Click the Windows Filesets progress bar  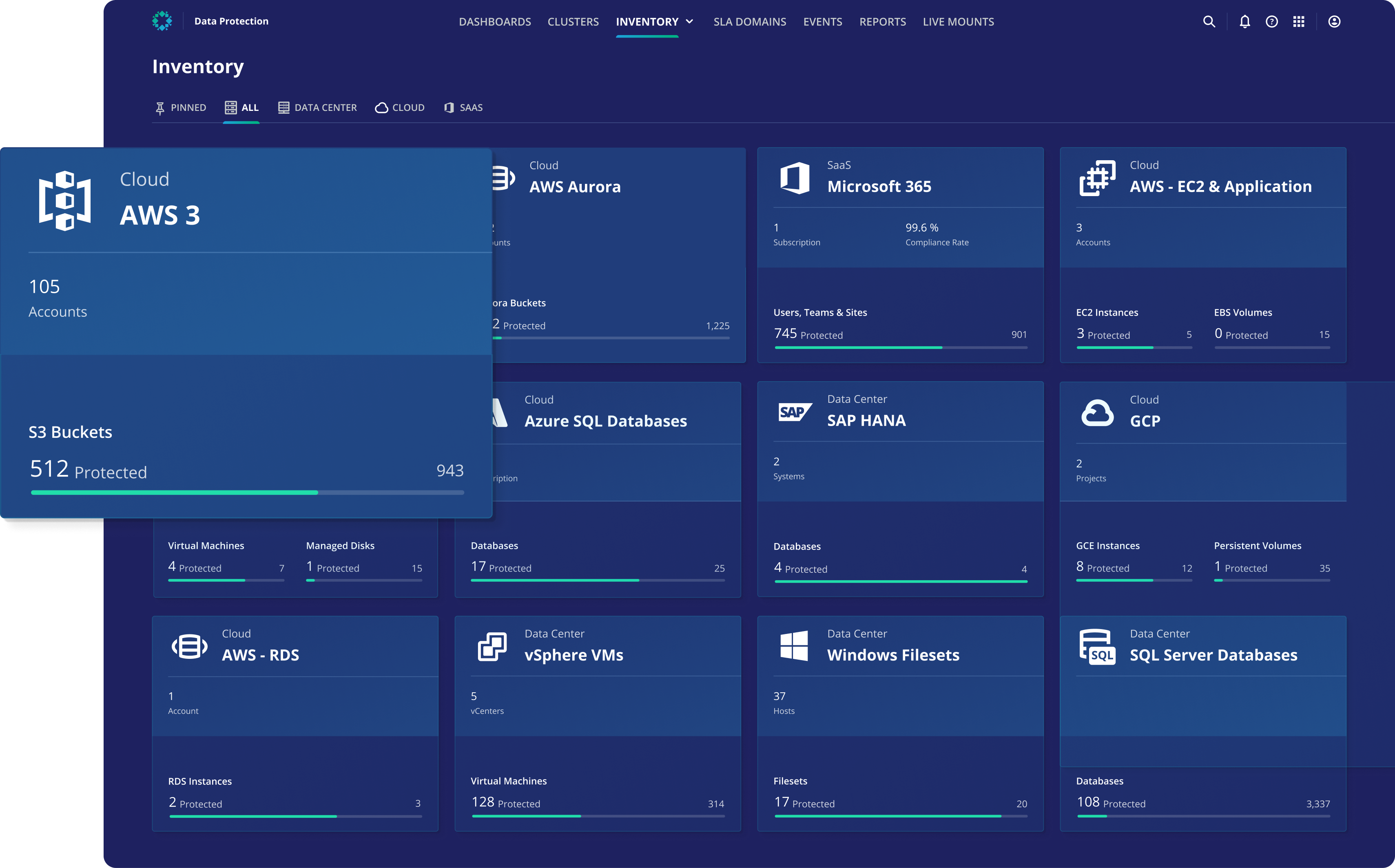(x=901, y=816)
